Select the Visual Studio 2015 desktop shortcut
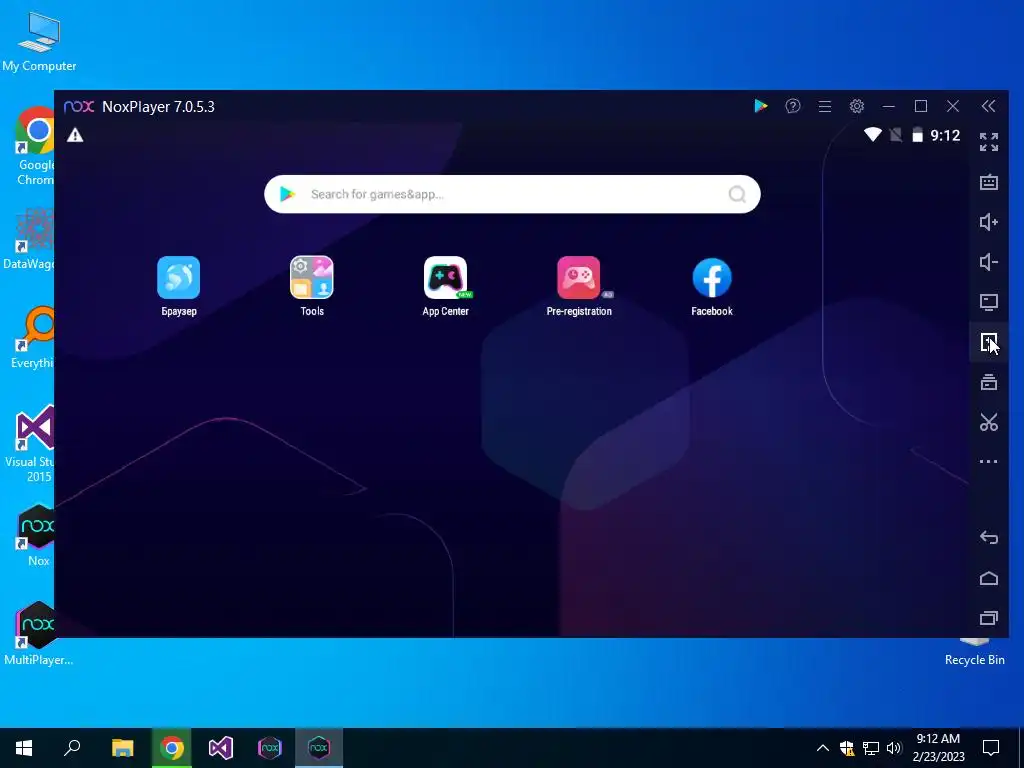Screen dimensions: 1024x768 (x=29, y=444)
